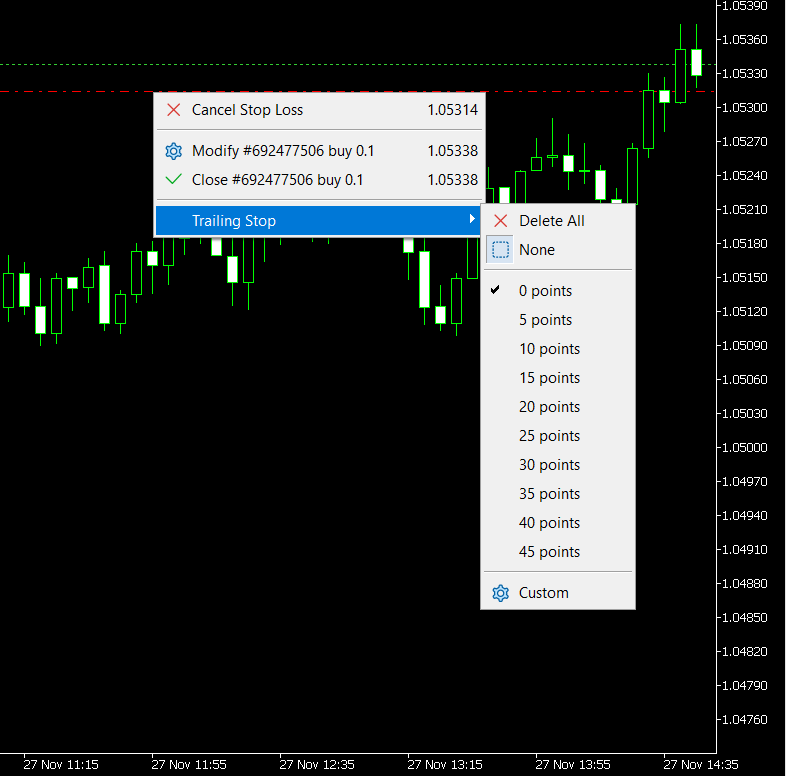Click the green checkmark Close order icon
Screen dimensions: 787x776
coord(174,180)
